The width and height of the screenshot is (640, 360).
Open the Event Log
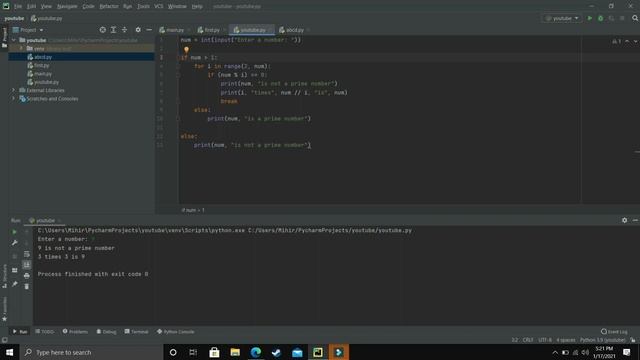[614, 331]
